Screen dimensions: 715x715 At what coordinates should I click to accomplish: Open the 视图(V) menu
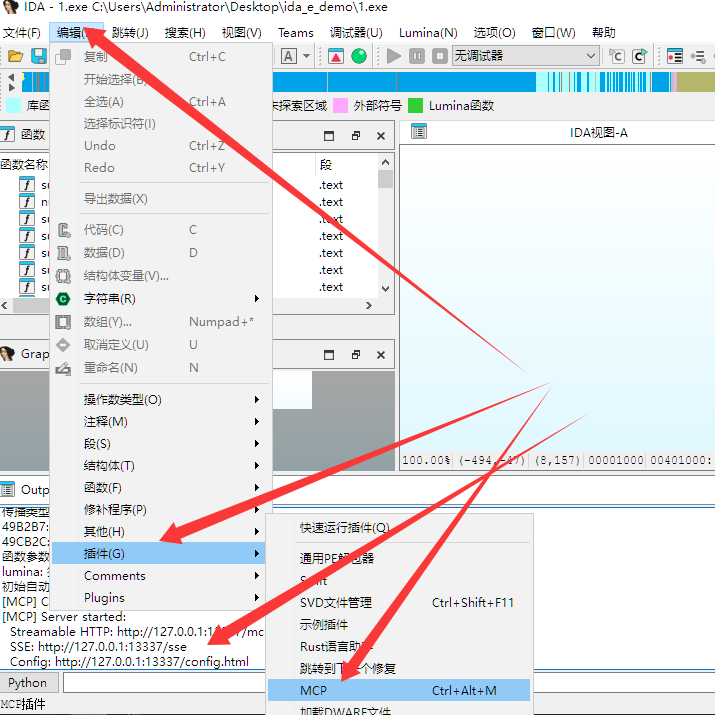click(x=241, y=33)
